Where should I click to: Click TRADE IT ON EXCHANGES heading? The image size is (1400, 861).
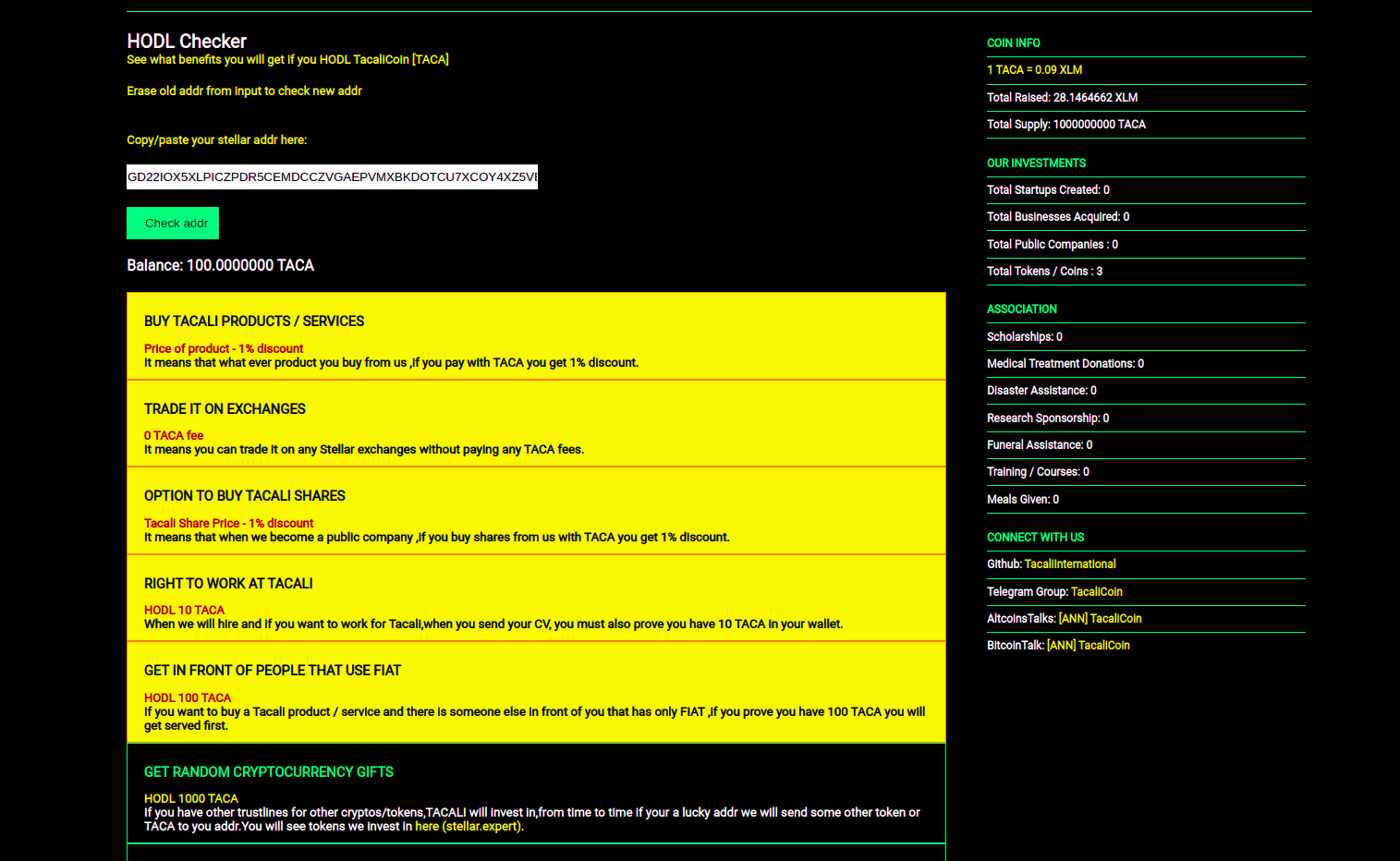(225, 408)
